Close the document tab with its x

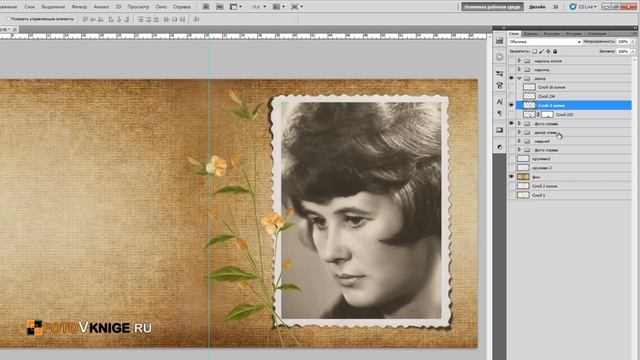click(x=14, y=29)
